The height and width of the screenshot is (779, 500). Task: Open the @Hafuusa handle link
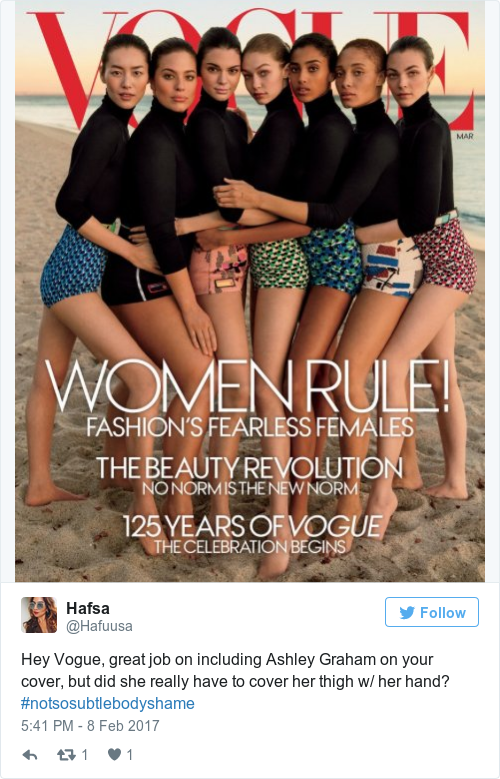click(x=99, y=626)
